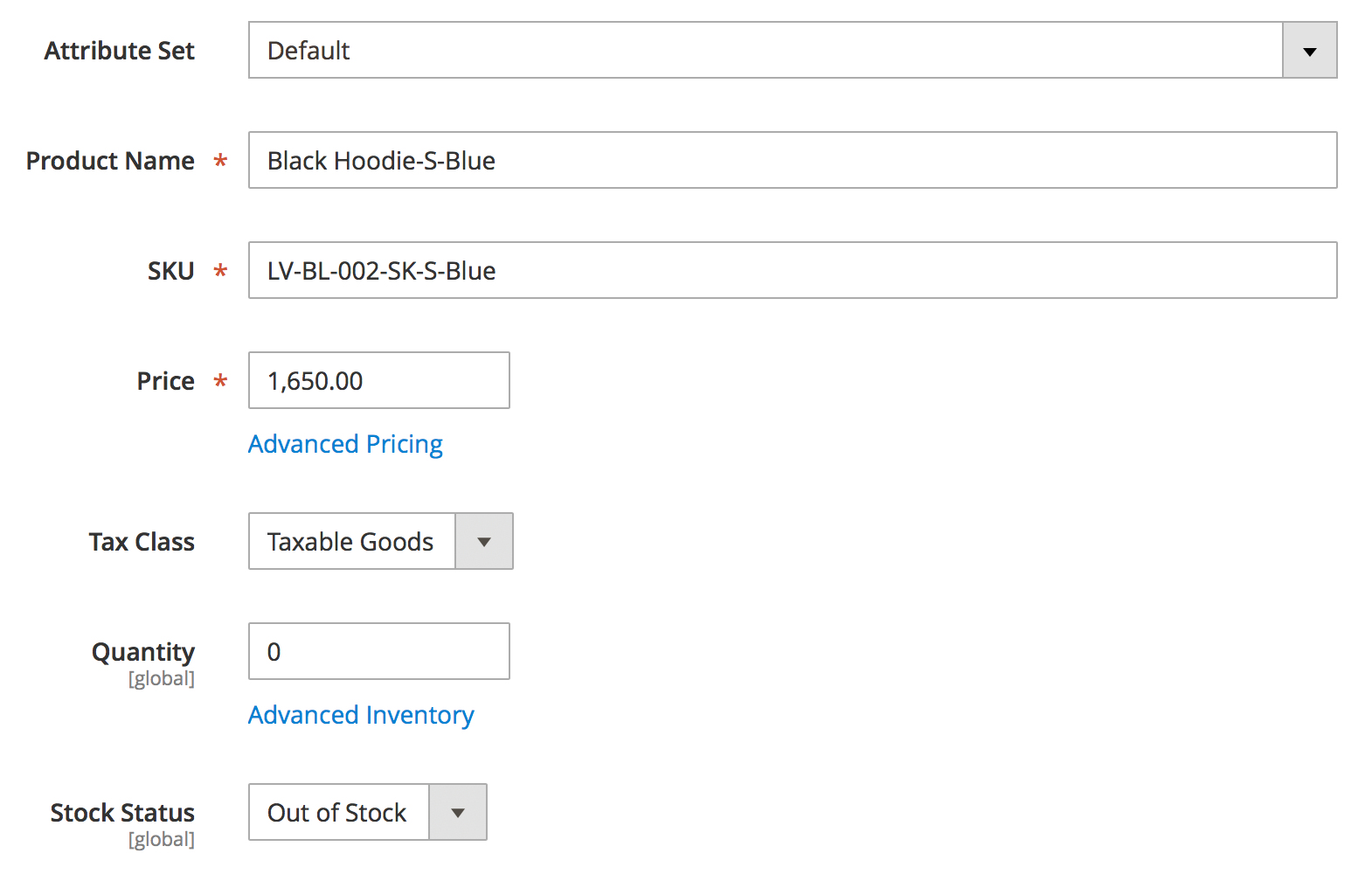The height and width of the screenshot is (874, 1372).
Task: Click the Attribute Set label
Action: pyautogui.click(x=120, y=51)
